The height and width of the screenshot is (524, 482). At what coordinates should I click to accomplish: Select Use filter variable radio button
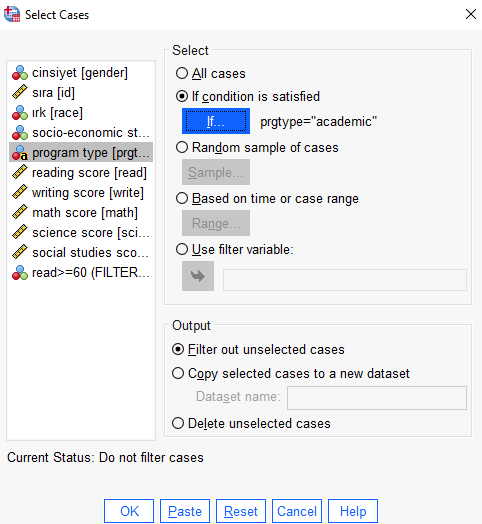tap(182, 249)
